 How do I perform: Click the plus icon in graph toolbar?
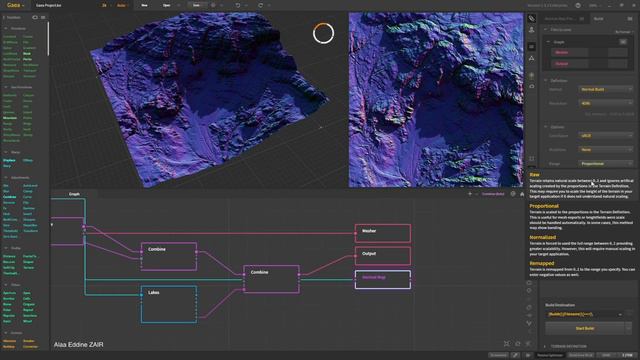click(470, 194)
